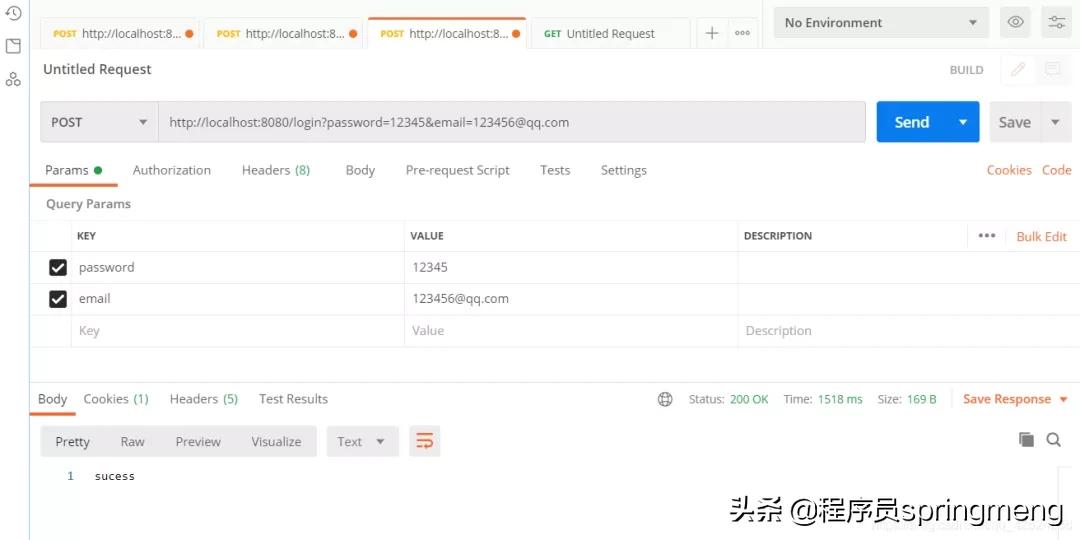Click the empty Description input cell
The height and width of the screenshot is (540, 1080).
click(908, 331)
